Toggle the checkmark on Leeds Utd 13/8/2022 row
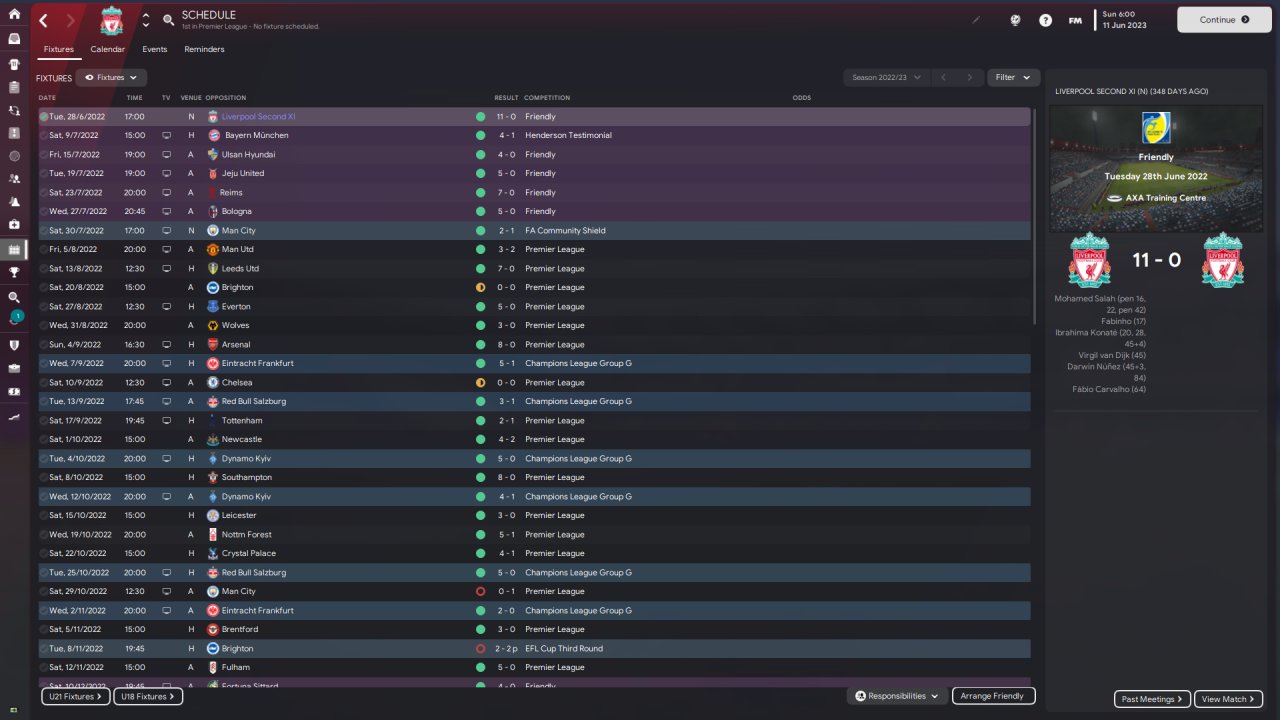1280x720 pixels. (44, 268)
